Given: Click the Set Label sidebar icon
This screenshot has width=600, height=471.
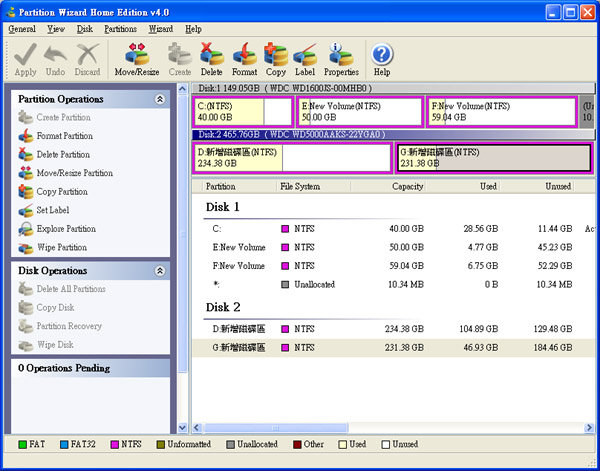Looking at the screenshot, I should (x=26, y=210).
